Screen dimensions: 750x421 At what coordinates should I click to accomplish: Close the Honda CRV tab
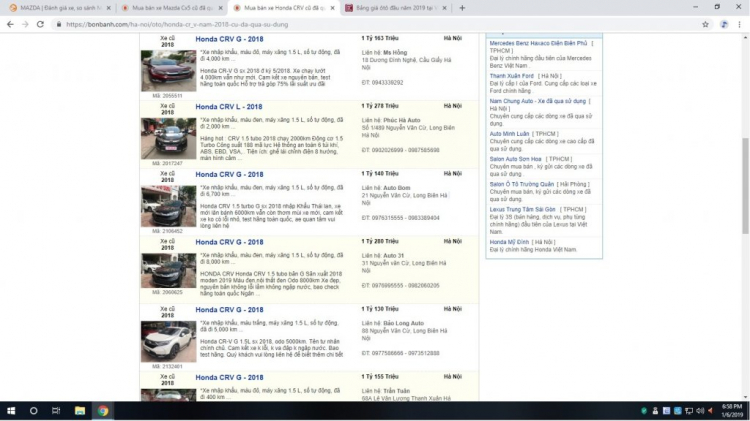[332, 8]
